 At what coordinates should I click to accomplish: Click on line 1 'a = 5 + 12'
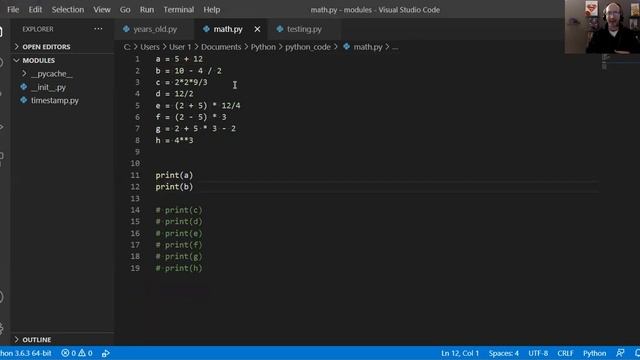[x=179, y=59]
